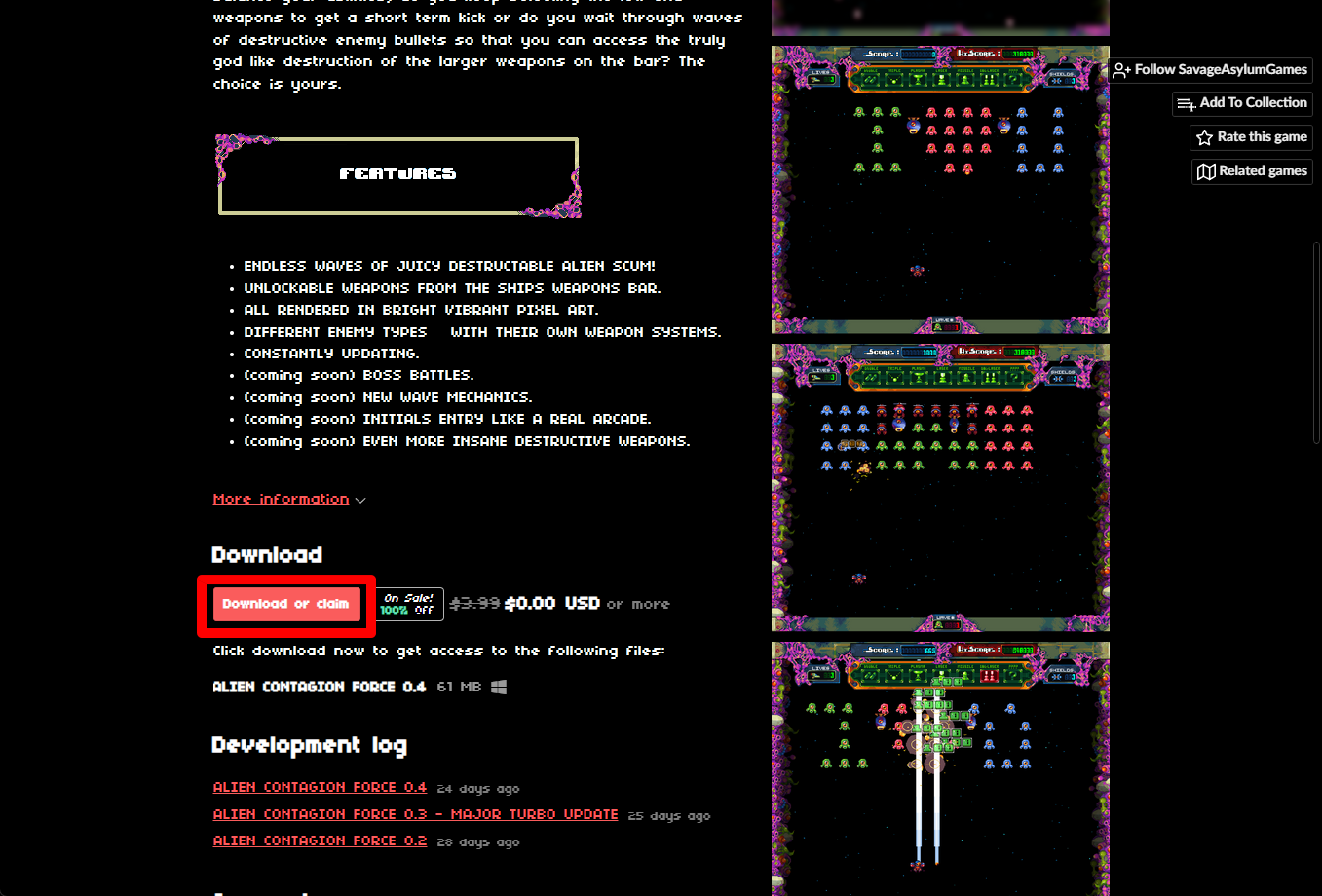Click the On Sale 100% off badge
This screenshot has height=896, width=1322.
[408, 604]
